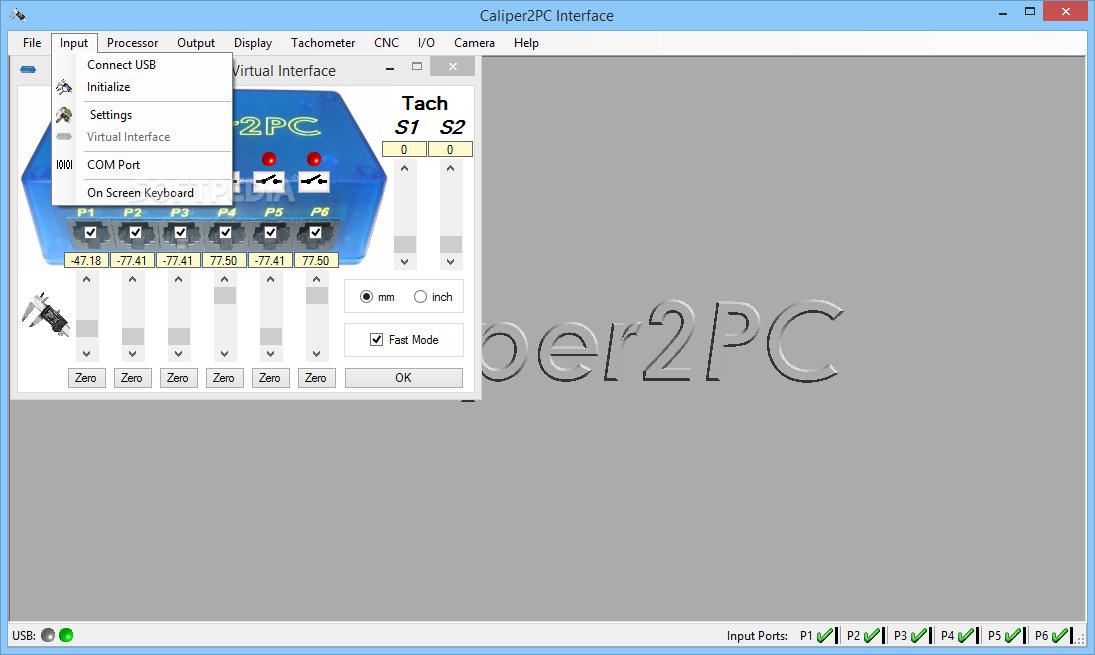Viewport: 1095px width, 655px height.
Task: Disable the Fast Mode checkbox
Action: click(376, 340)
